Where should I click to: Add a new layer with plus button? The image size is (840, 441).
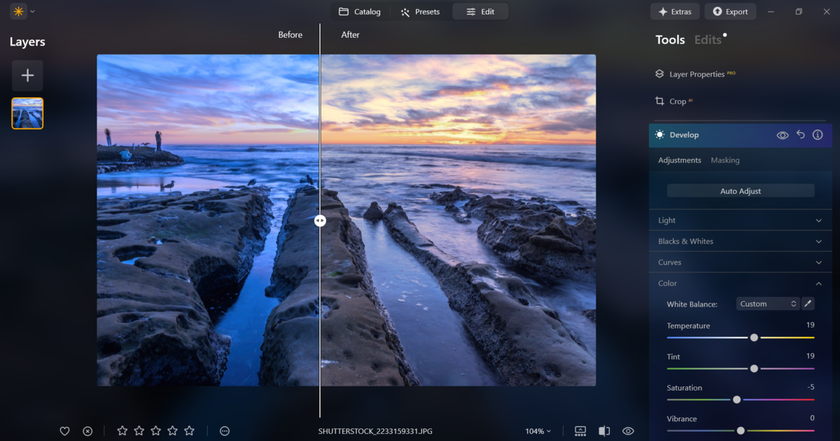point(27,75)
